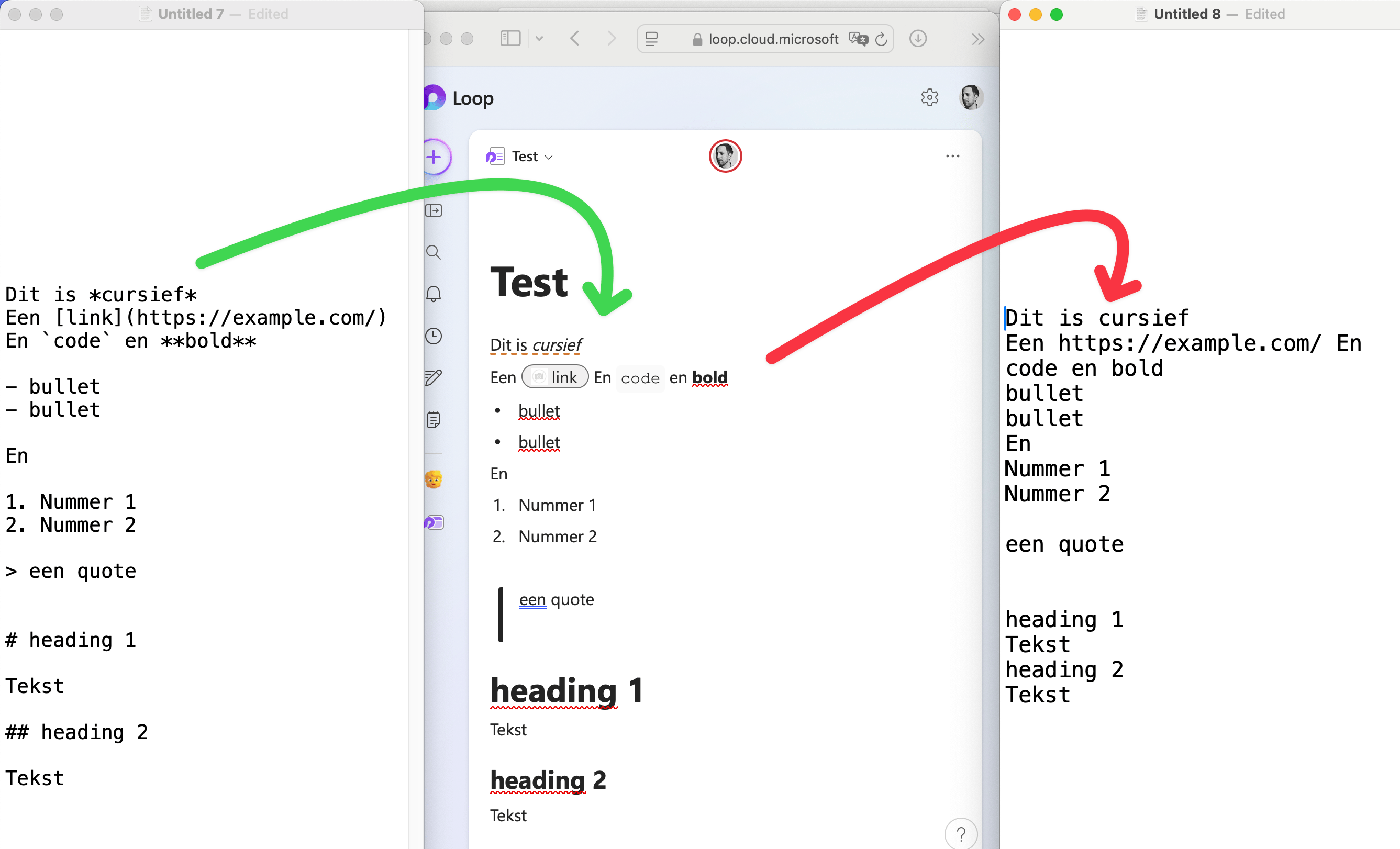Viewport: 1400px width, 849px height.
Task: Open Loop settings gear
Action: pyautogui.click(x=929, y=98)
